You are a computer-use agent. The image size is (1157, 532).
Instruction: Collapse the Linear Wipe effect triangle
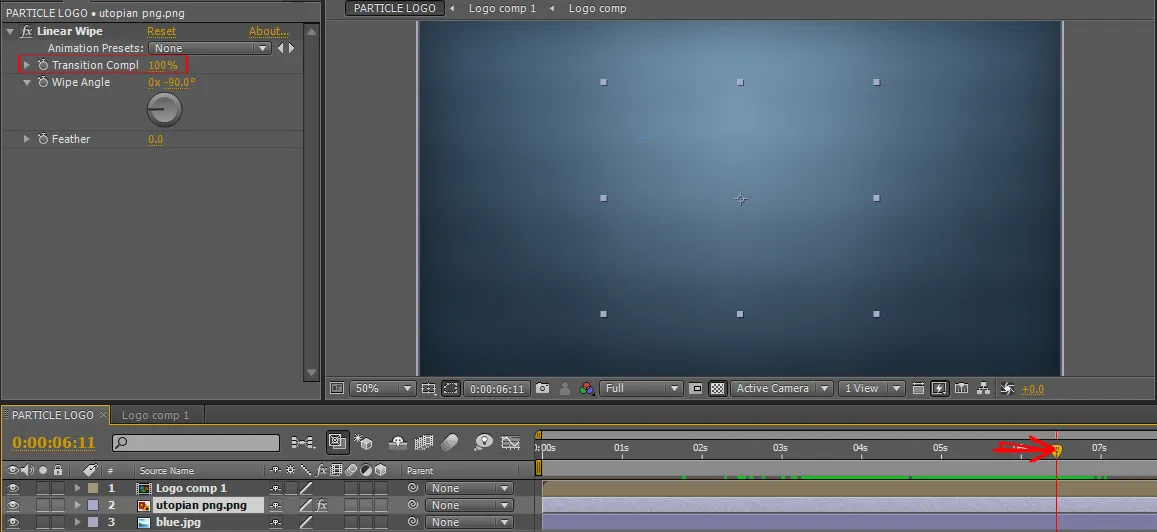click(x=10, y=31)
